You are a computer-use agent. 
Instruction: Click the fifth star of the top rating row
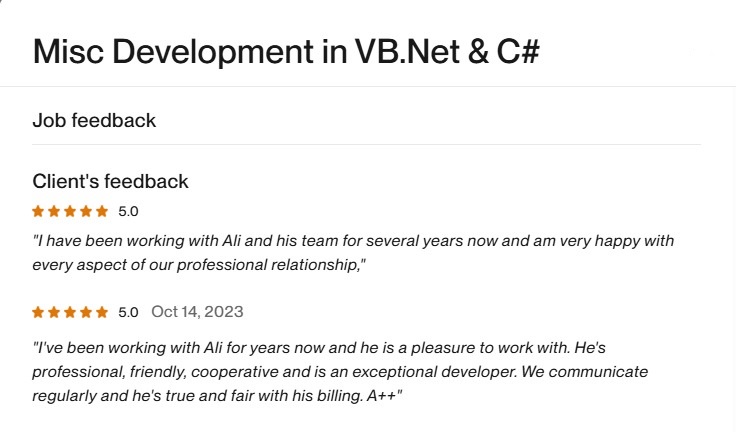click(102, 211)
